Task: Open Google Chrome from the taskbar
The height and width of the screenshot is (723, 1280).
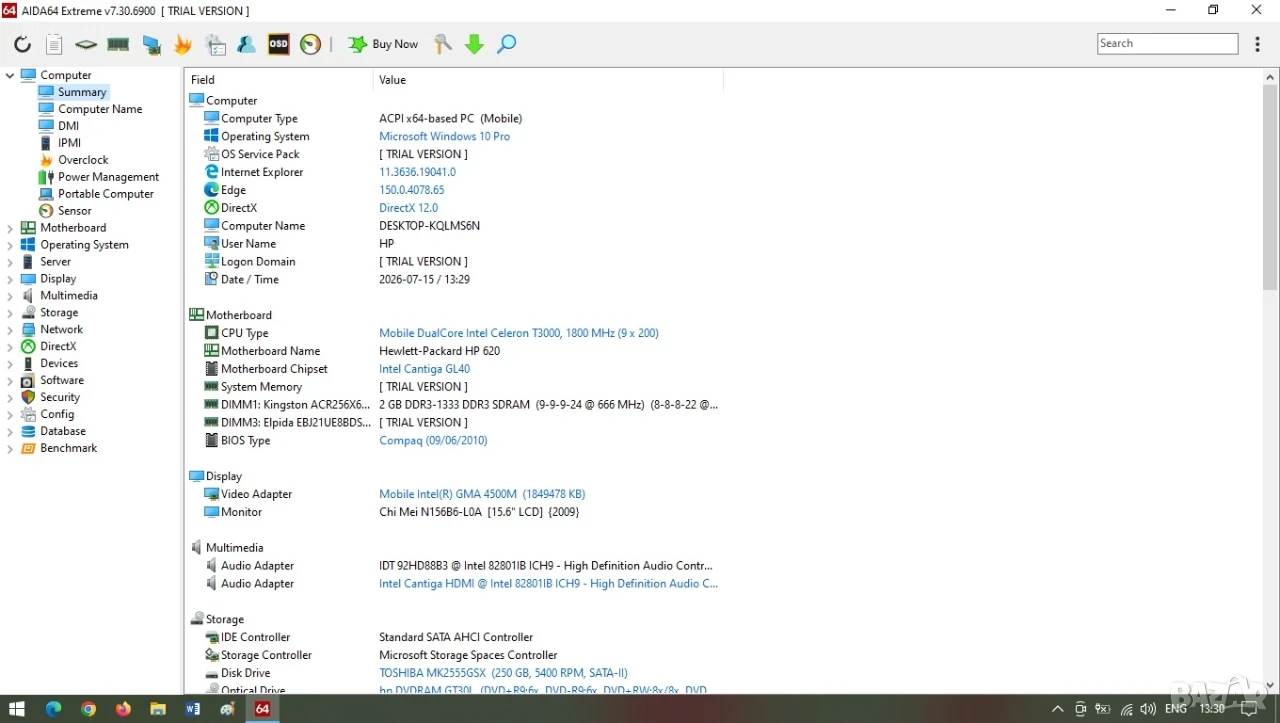Action: [88, 709]
